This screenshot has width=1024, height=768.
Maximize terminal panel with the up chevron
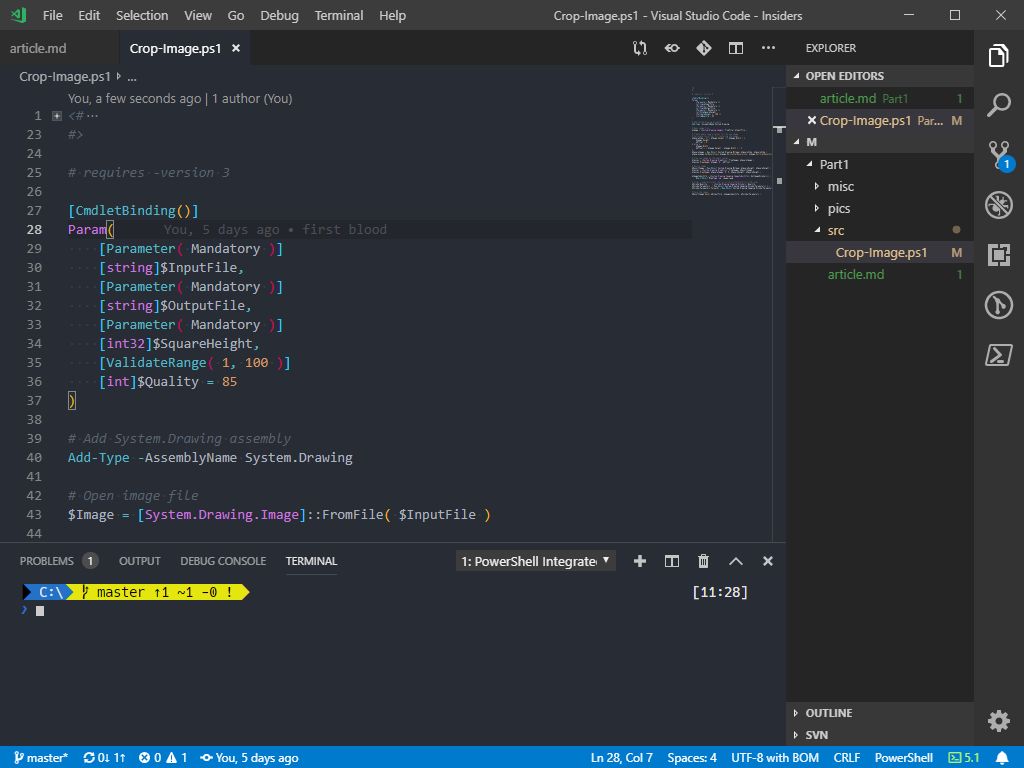[736, 561]
